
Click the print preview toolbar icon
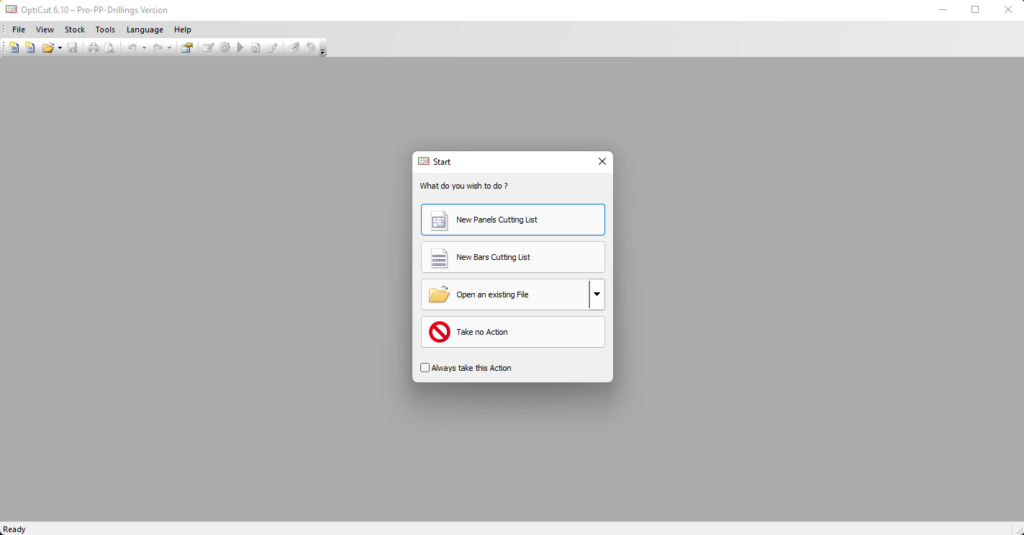pos(109,48)
